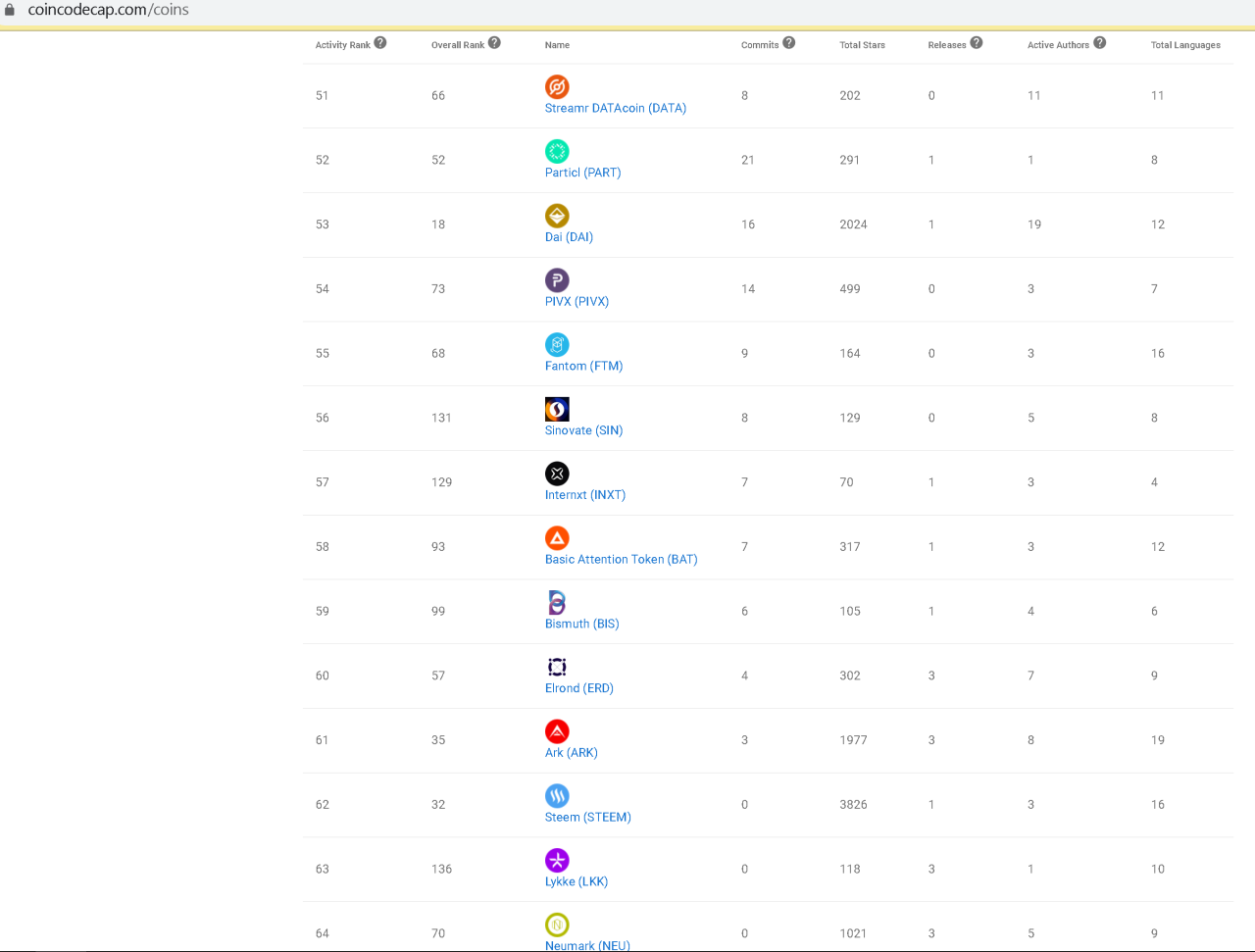Click activity rank 51 in the Streamr row
The image size is (1255, 952).
pos(322,96)
